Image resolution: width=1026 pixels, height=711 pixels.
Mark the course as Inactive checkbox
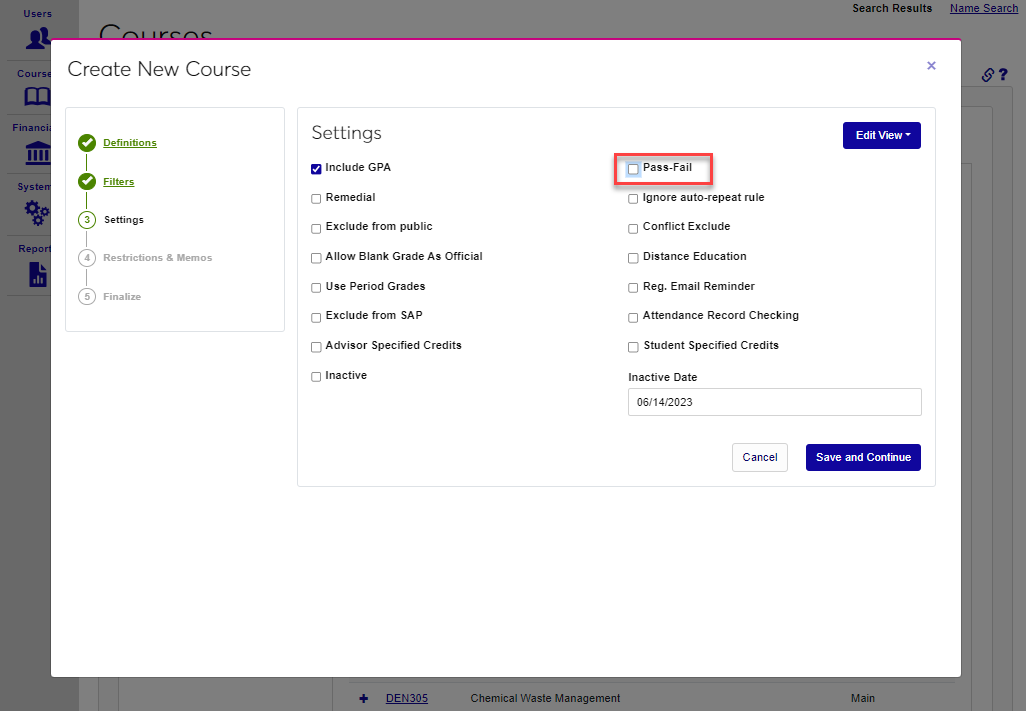[x=316, y=377]
